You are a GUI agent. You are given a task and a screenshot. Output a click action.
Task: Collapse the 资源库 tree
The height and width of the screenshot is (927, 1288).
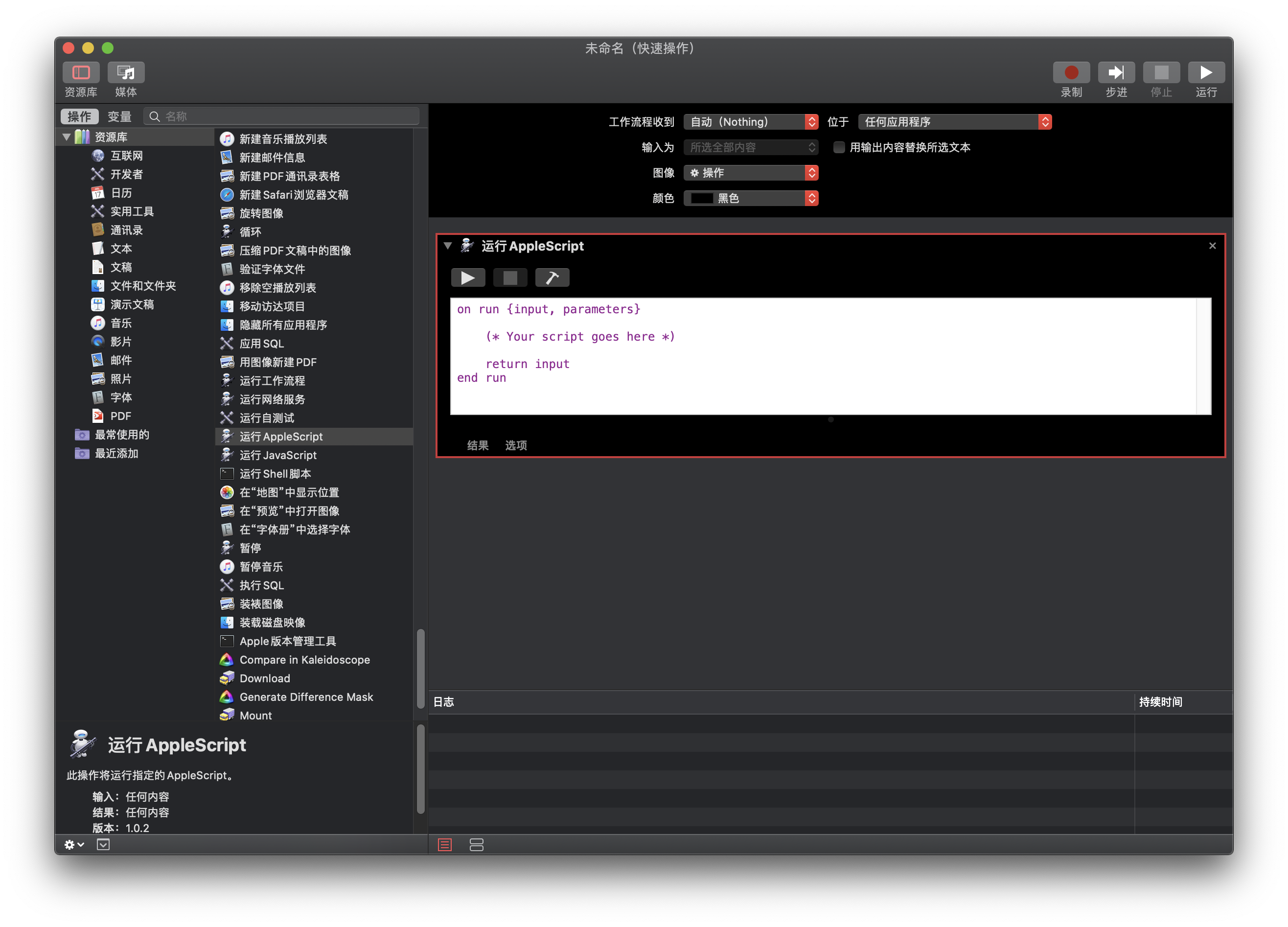67,137
